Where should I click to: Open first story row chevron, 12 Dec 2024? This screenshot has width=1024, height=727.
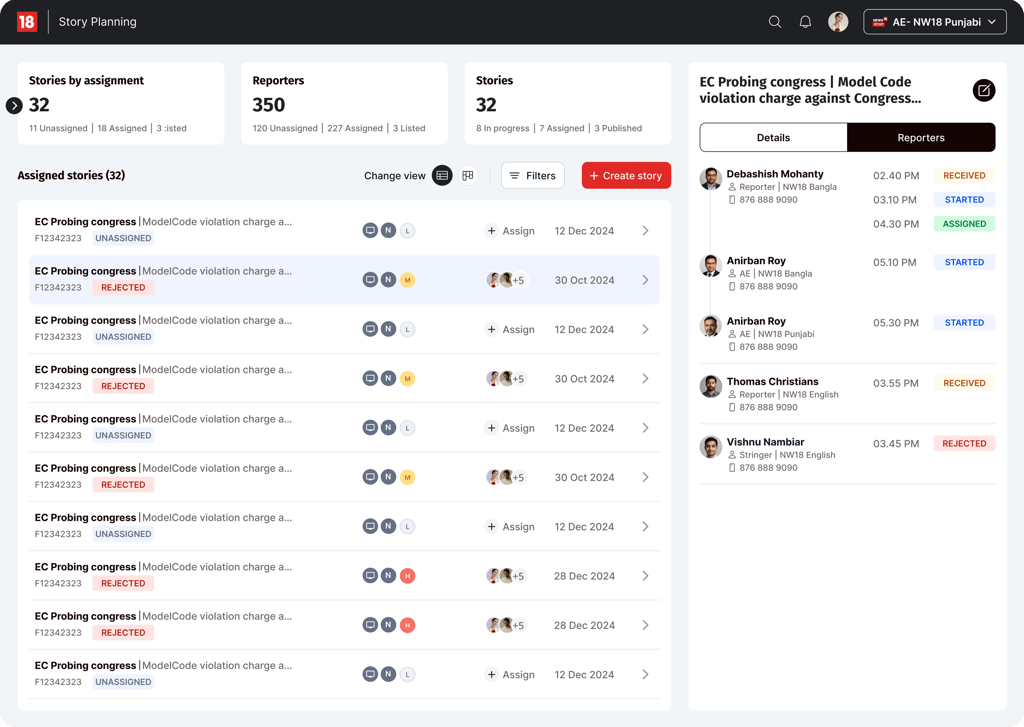(645, 231)
